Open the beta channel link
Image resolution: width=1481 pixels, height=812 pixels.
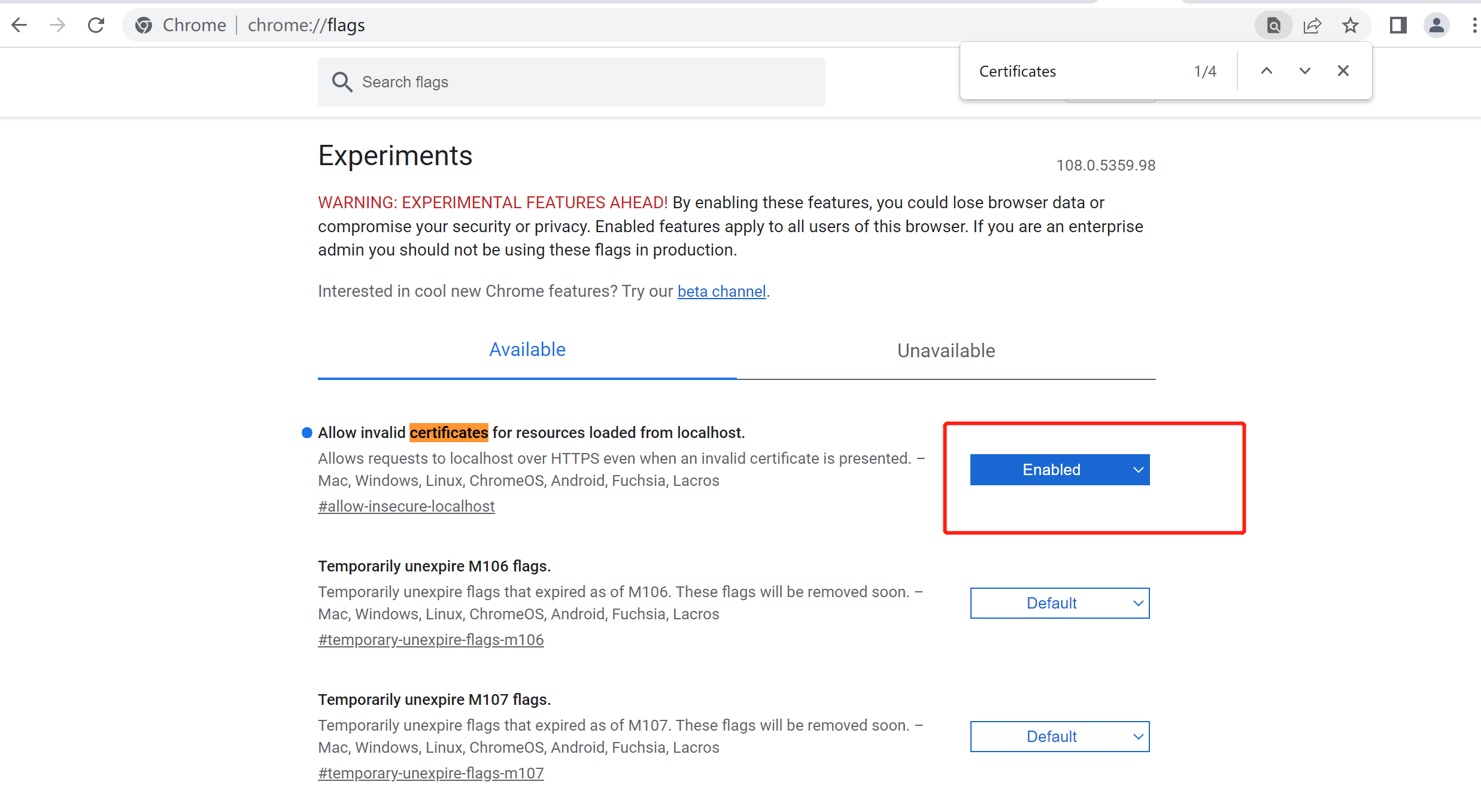(x=721, y=291)
